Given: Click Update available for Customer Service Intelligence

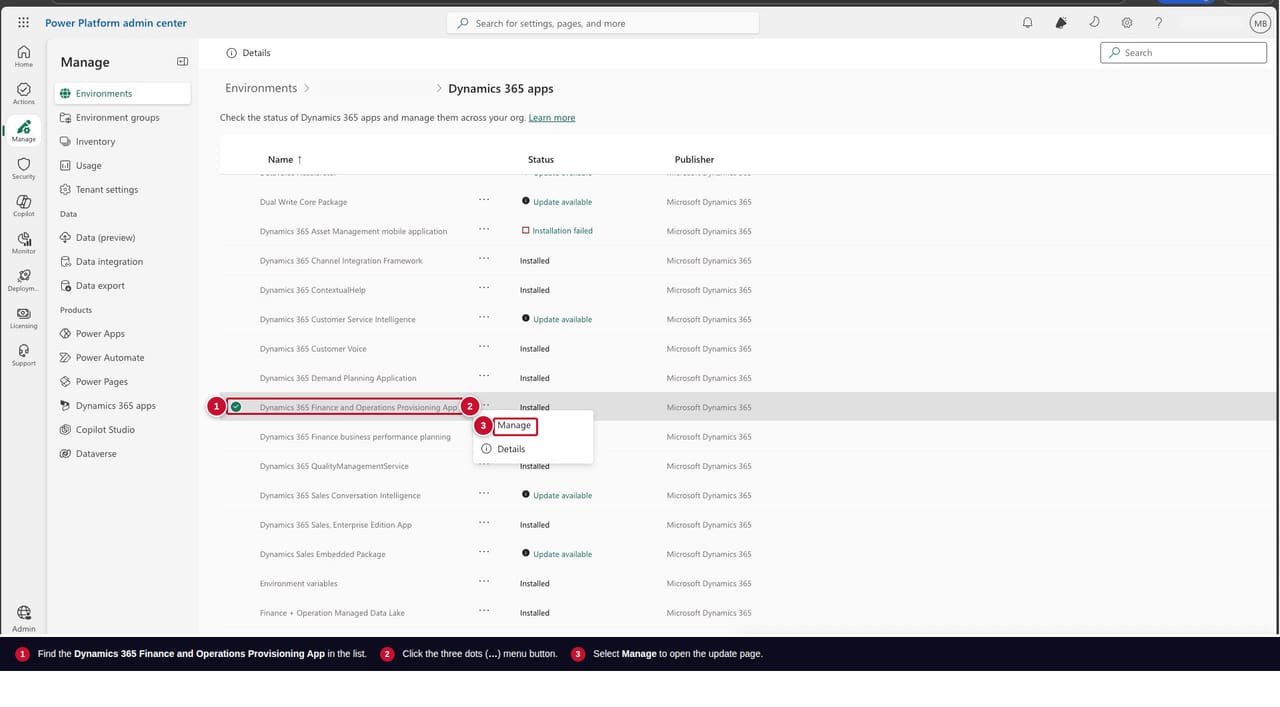Looking at the screenshot, I should 562,319.
